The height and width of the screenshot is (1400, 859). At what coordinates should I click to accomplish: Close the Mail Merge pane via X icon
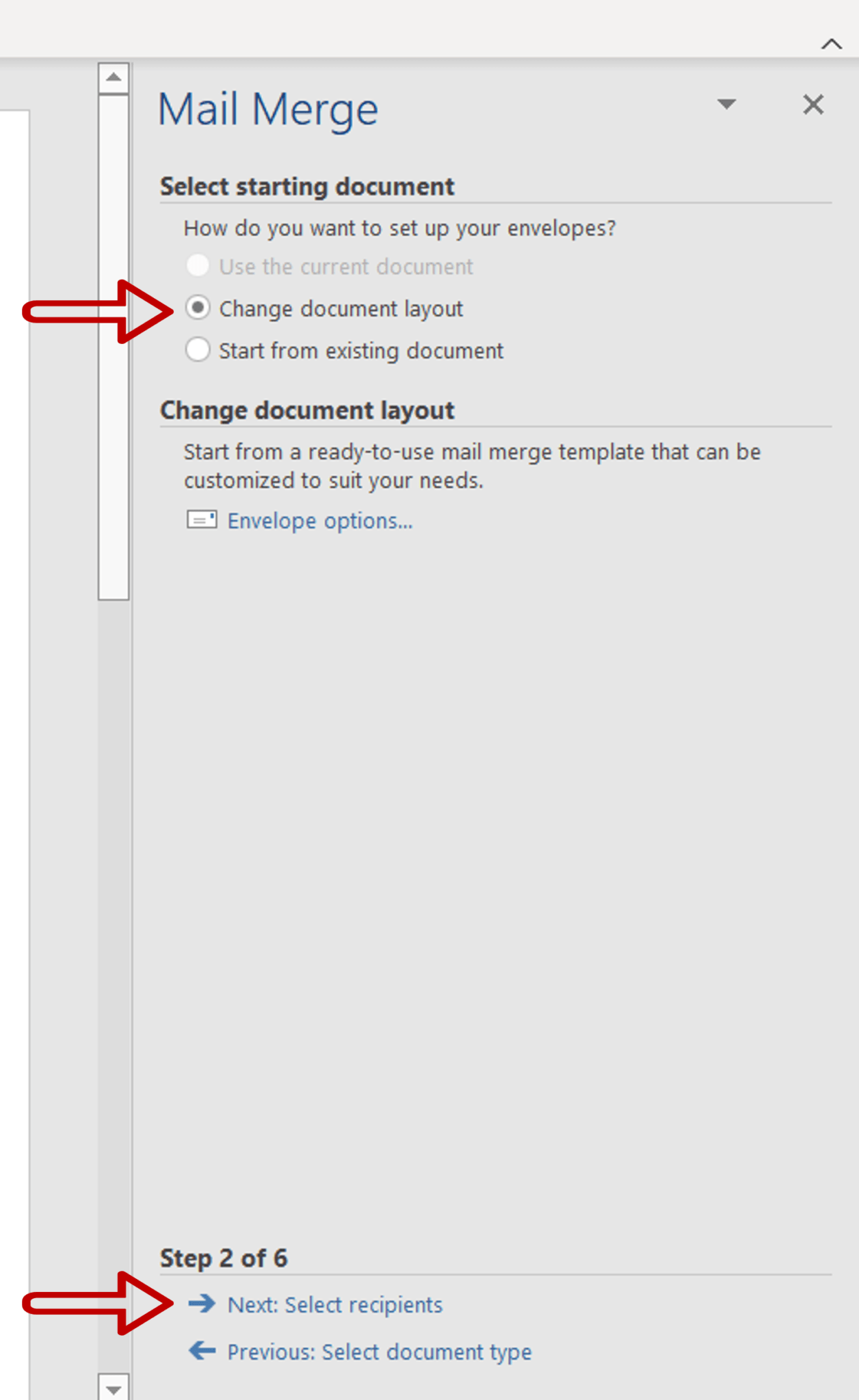(x=812, y=105)
